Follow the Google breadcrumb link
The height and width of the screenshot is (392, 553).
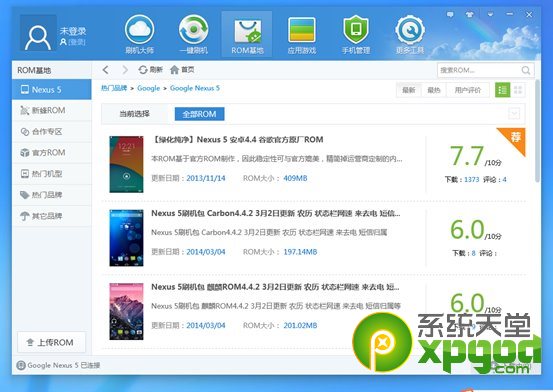click(x=148, y=88)
